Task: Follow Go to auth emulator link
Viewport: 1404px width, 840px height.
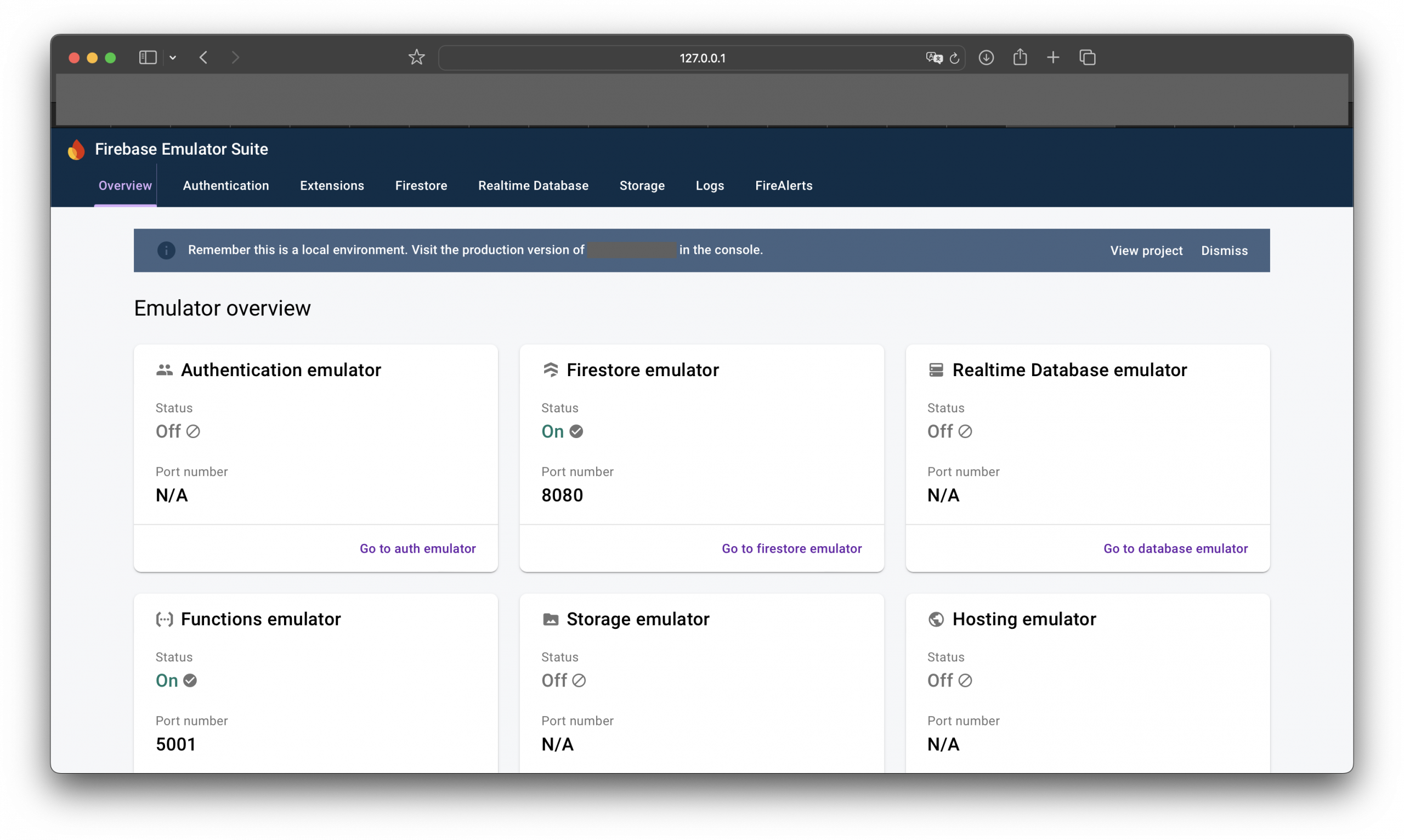Action: click(x=418, y=548)
